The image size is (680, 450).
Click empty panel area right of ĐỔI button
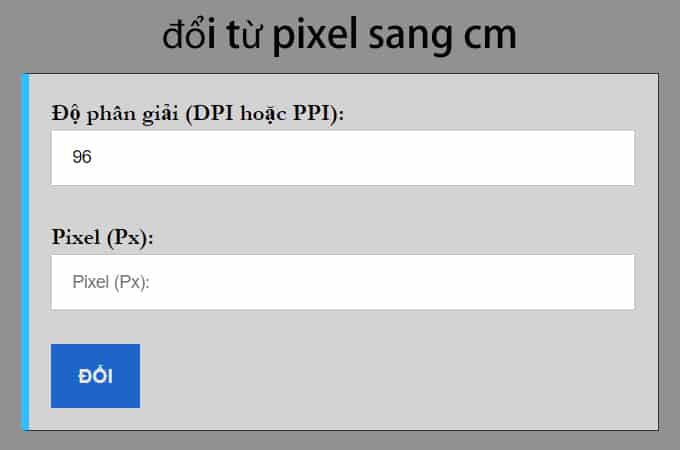(400, 376)
